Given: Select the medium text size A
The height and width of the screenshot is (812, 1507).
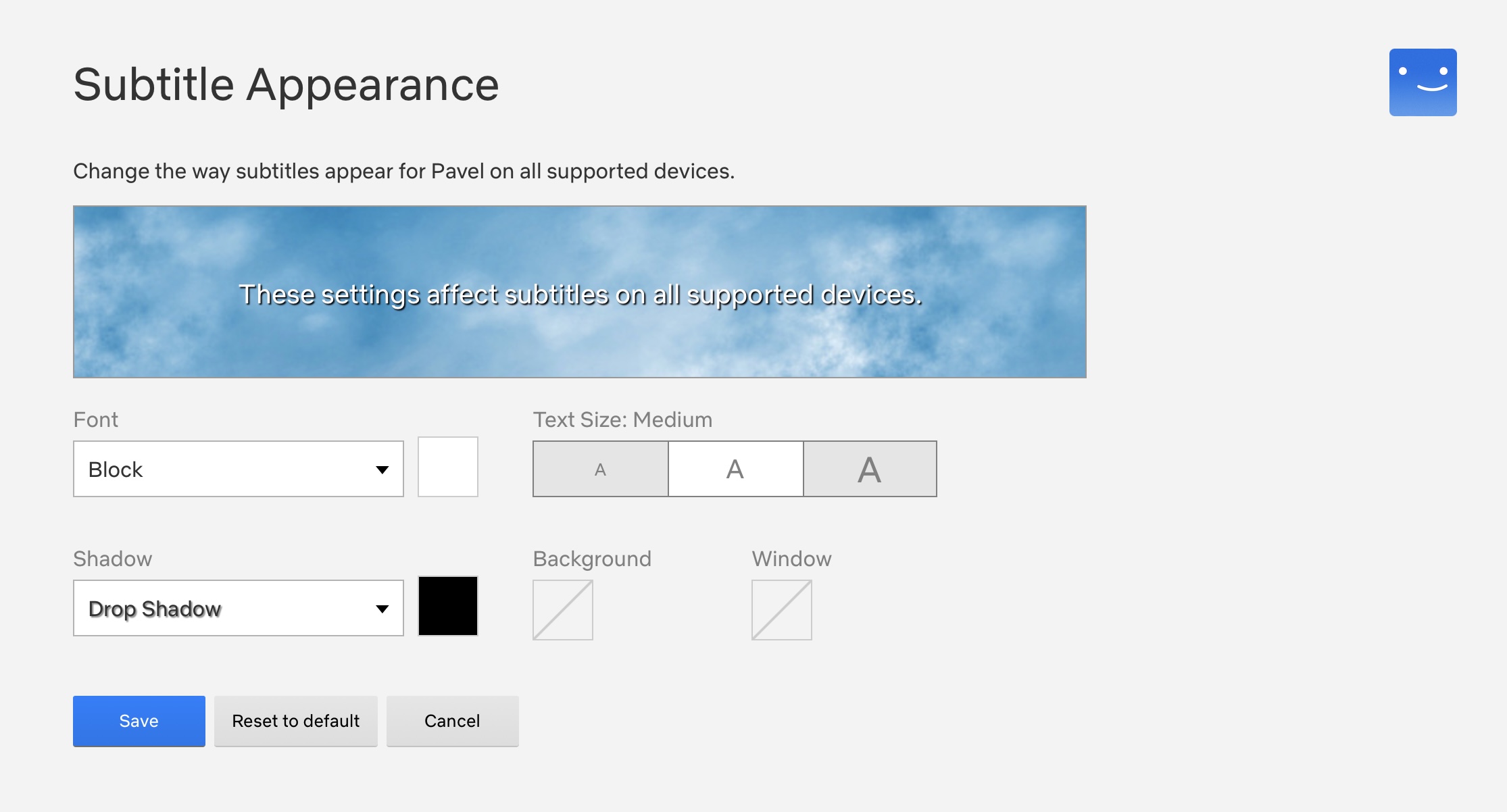Looking at the screenshot, I should coord(735,470).
